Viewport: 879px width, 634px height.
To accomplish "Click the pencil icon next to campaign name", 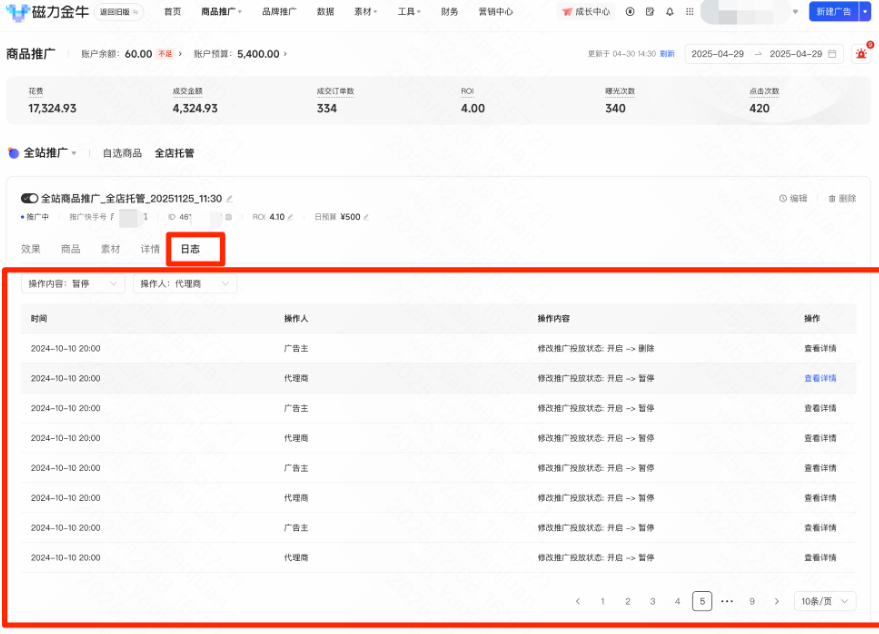I will point(229,198).
